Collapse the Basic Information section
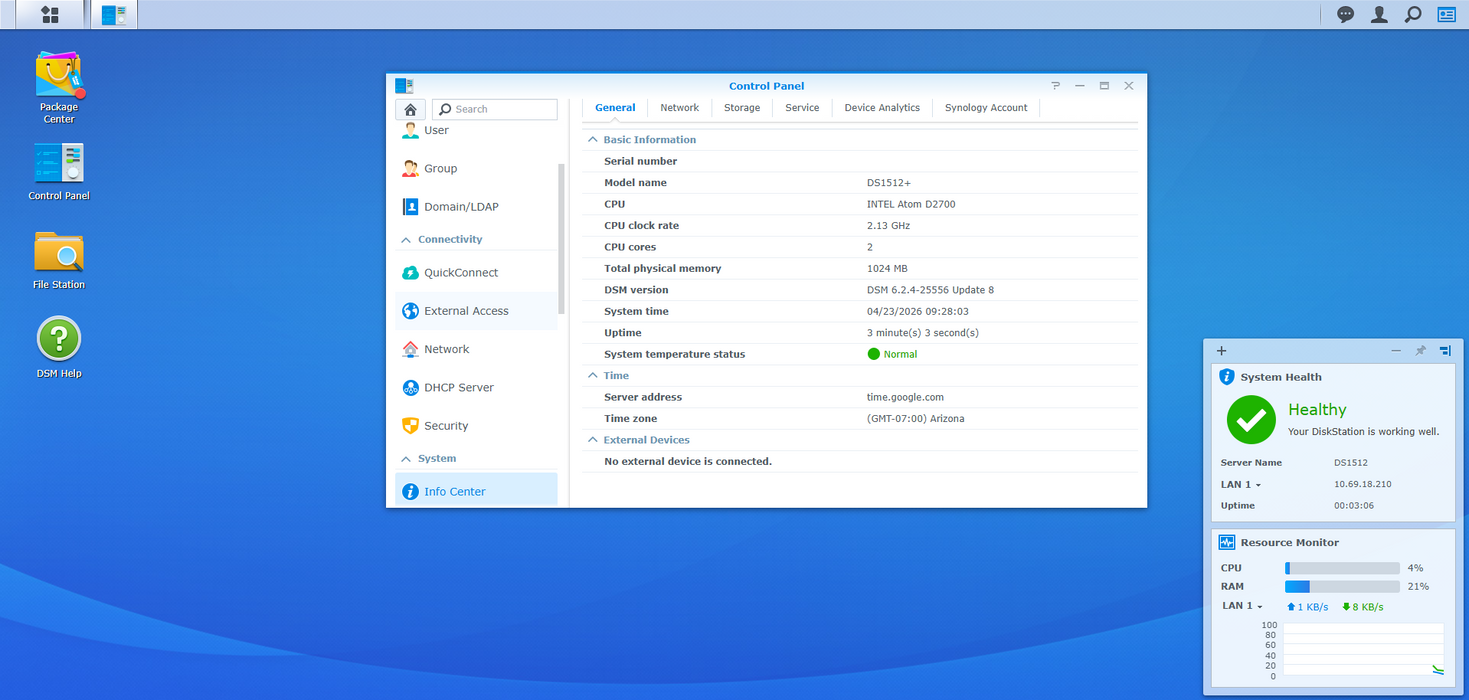 593,140
